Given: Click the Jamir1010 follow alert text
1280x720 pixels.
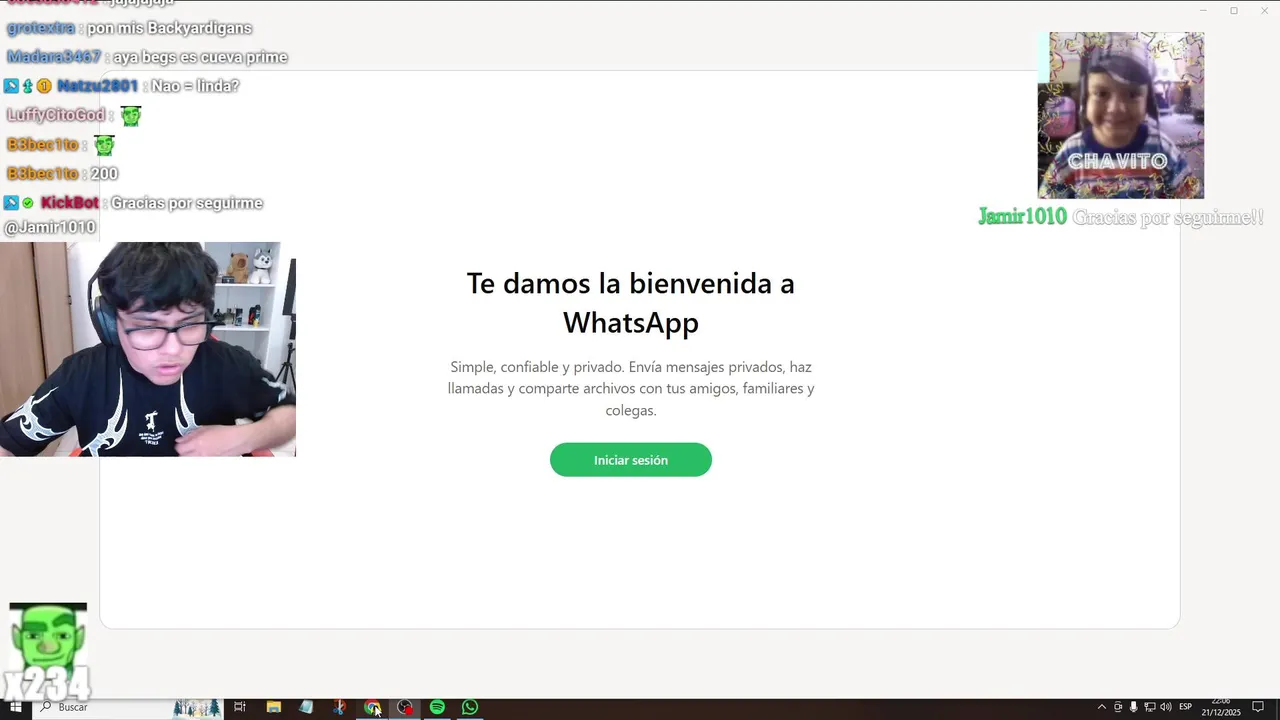Looking at the screenshot, I should coord(1121,217).
